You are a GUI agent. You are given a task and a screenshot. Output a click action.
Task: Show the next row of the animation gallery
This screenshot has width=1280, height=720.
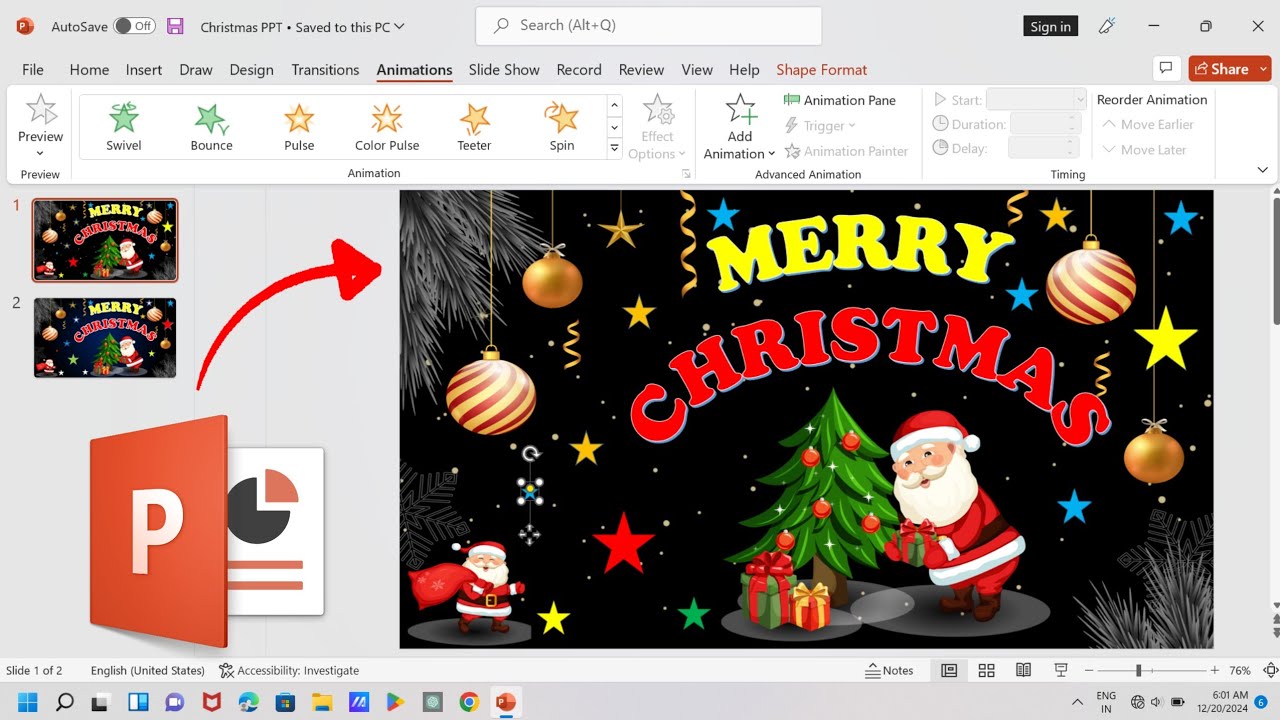(x=615, y=127)
